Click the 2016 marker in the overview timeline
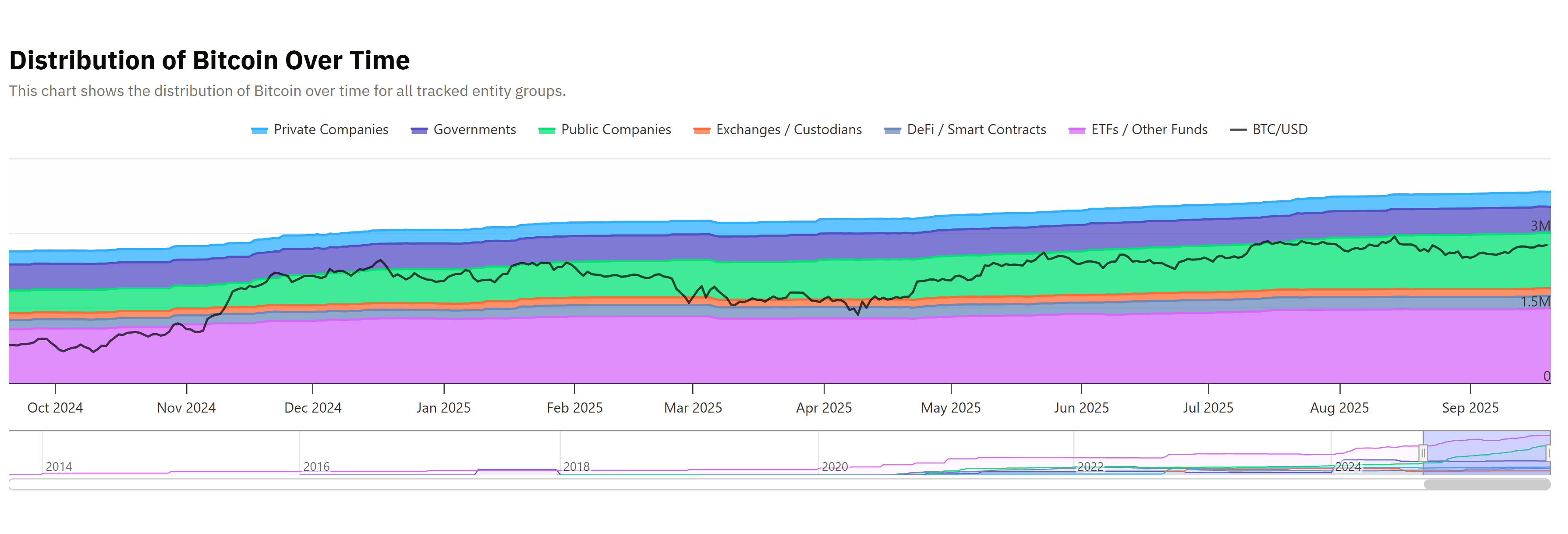This screenshot has height=534, width=1568. (x=316, y=466)
